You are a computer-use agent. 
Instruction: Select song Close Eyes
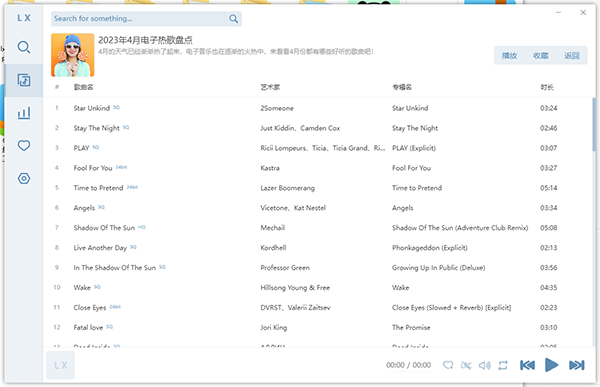click(x=90, y=307)
